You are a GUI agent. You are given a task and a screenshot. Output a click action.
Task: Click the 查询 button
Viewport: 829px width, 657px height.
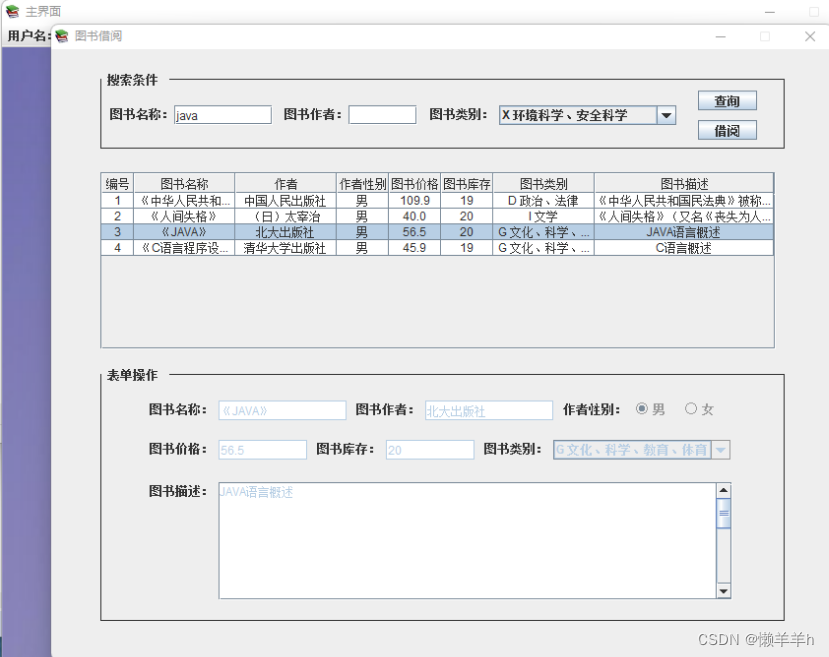pos(727,100)
